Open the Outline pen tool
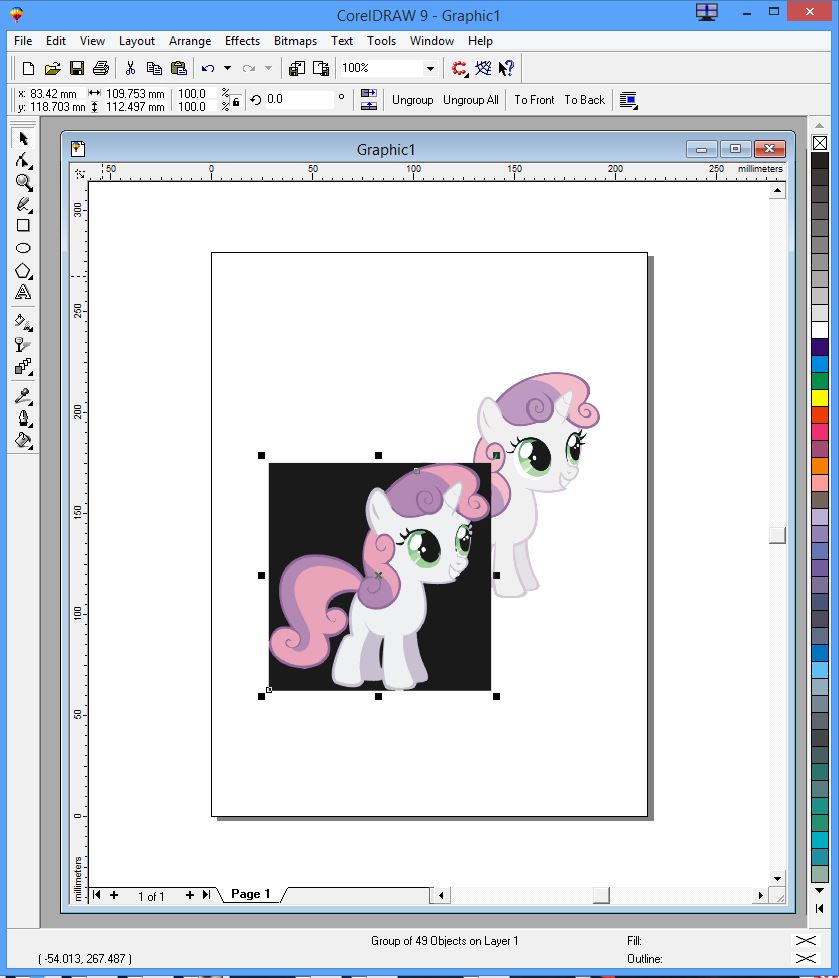This screenshot has width=839, height=978. click(x=23, y=417)
